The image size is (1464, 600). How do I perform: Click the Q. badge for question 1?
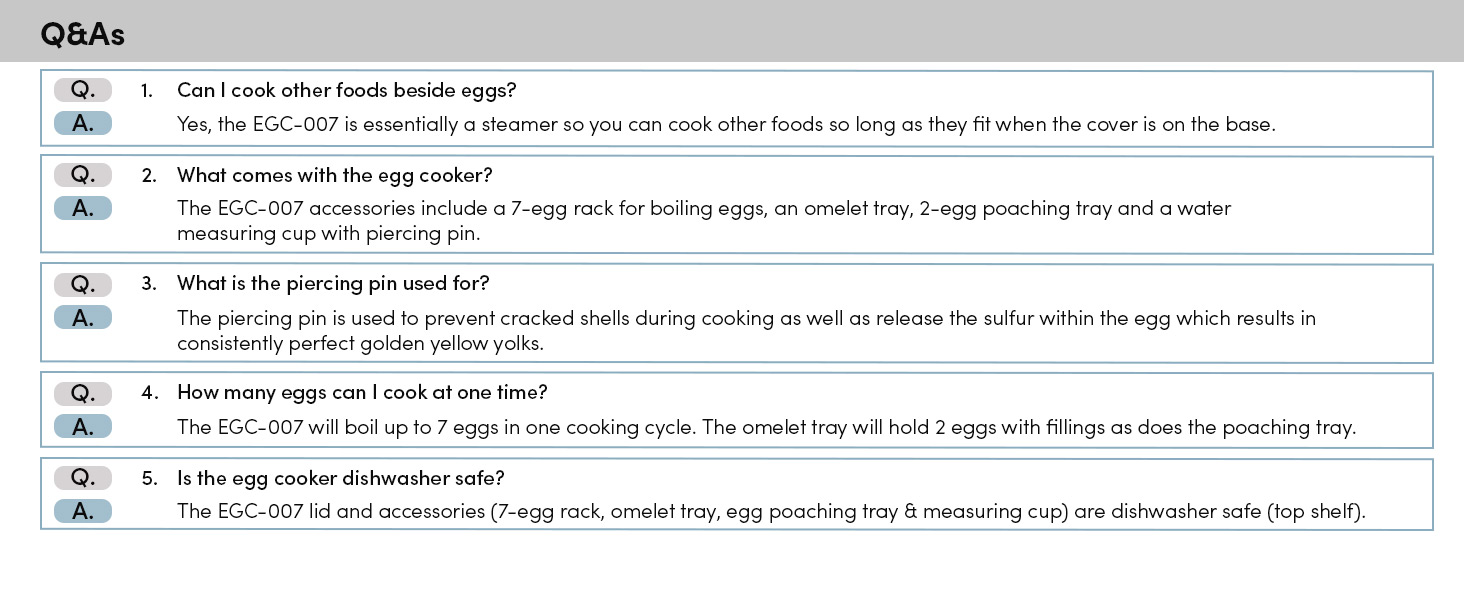click(83, 90)
